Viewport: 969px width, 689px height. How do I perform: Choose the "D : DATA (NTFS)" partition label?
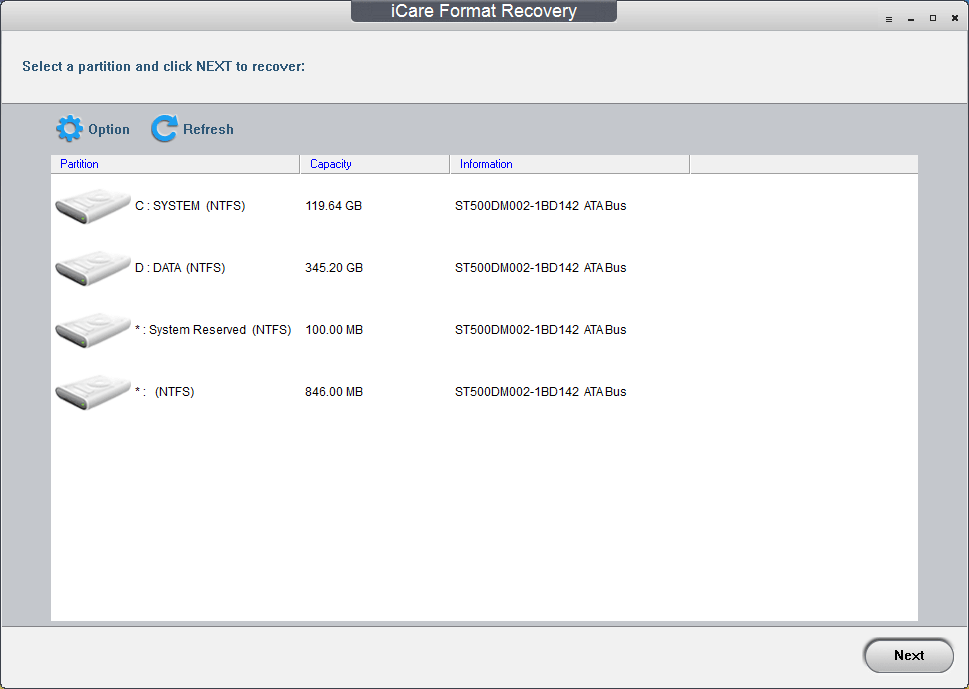pos(180,268)
